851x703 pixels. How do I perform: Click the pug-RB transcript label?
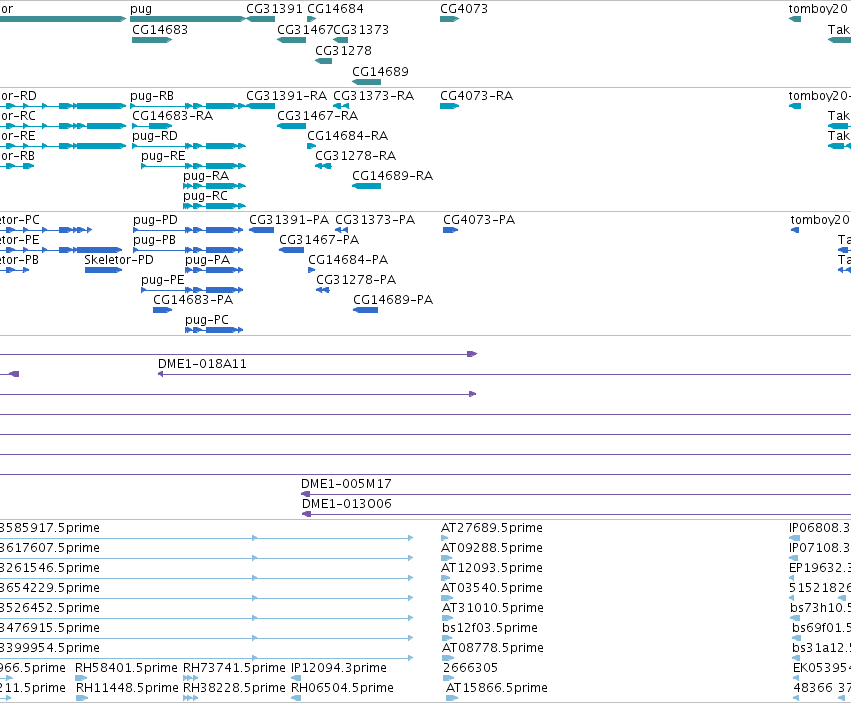152,96
